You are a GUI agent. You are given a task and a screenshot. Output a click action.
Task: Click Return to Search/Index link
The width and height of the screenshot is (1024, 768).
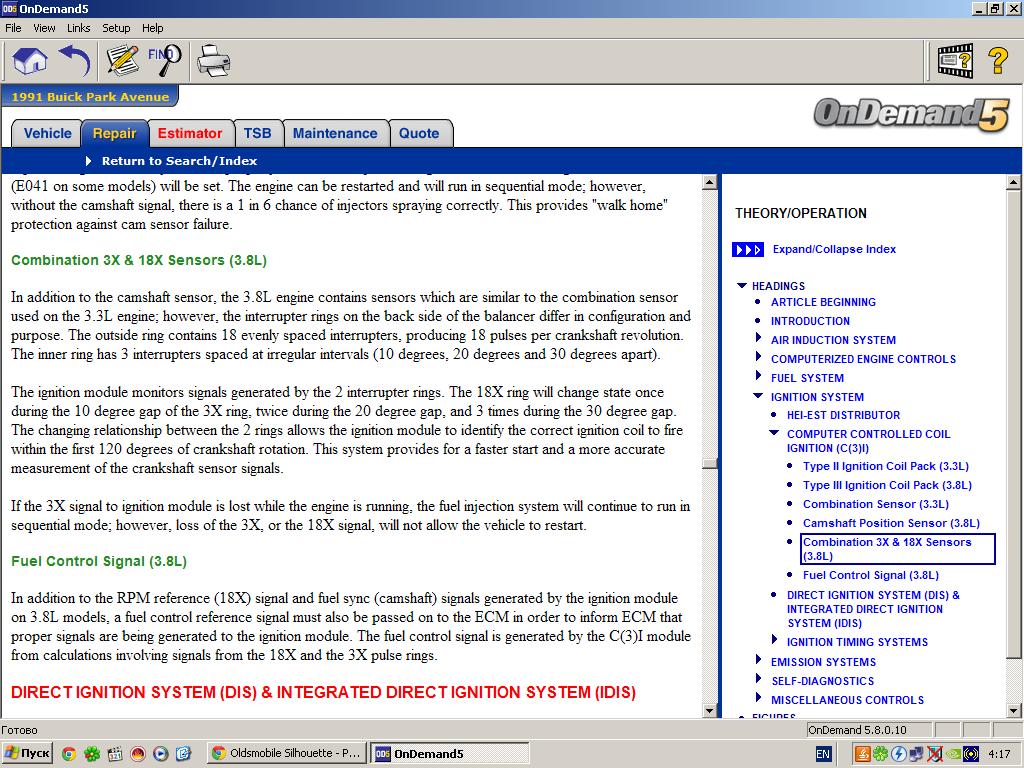pos(179,161)
